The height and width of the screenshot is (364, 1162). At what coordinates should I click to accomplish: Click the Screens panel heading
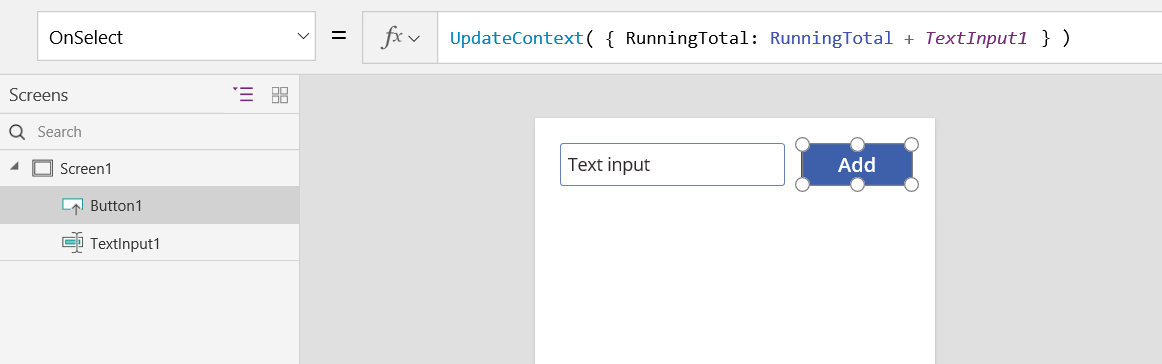(x=39, y=95)
